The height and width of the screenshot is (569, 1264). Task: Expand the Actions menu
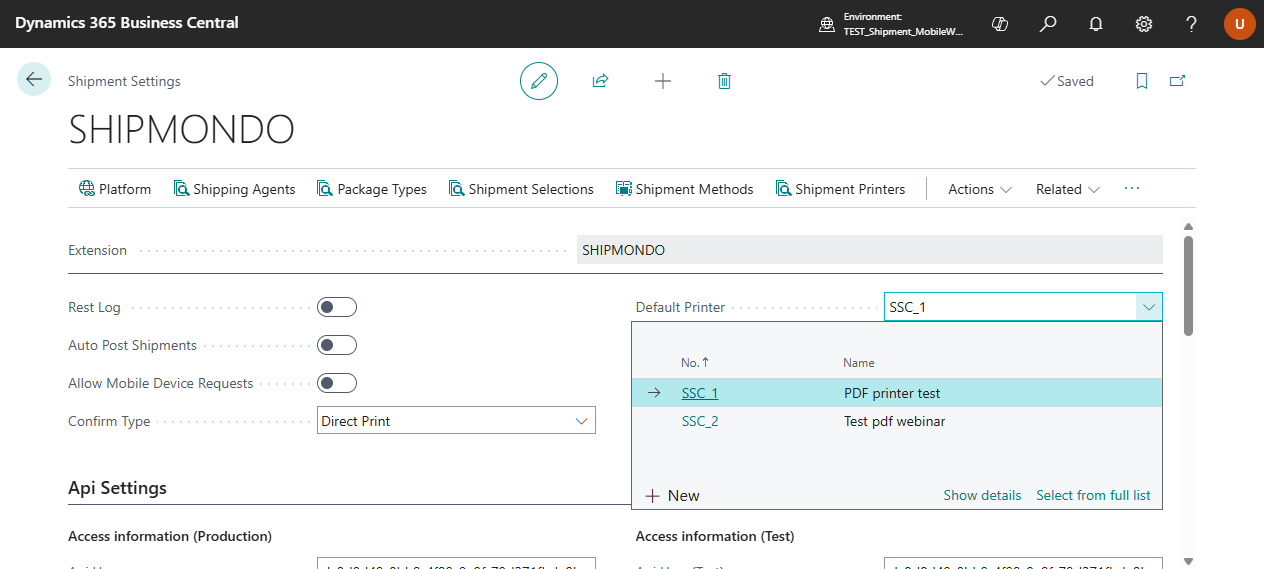[980, 189]
